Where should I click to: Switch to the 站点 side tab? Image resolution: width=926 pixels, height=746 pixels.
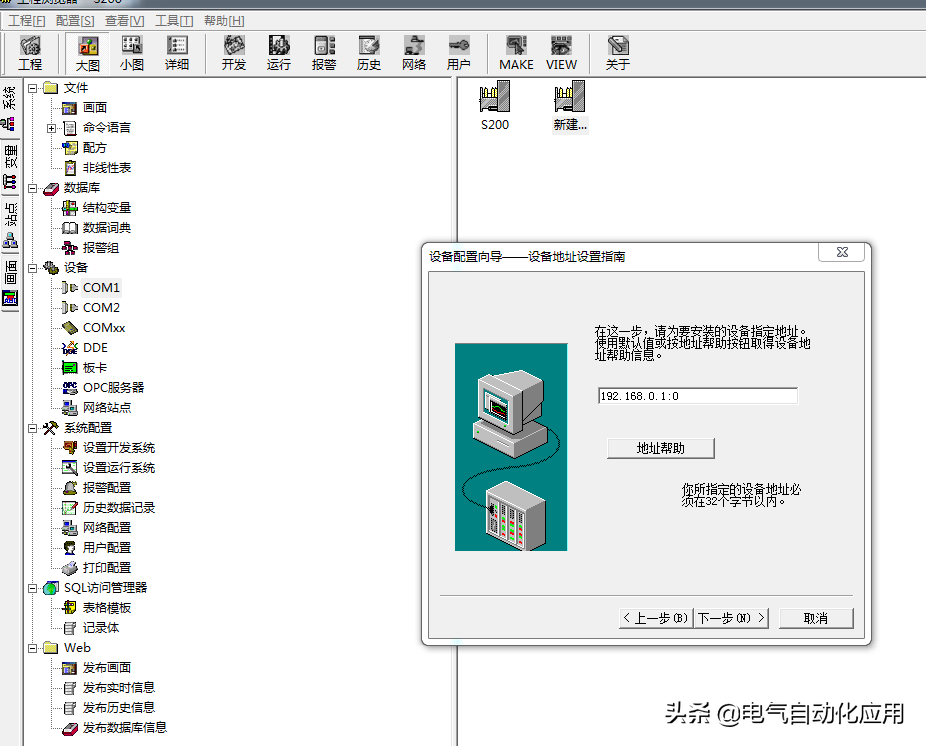[9, 226]
